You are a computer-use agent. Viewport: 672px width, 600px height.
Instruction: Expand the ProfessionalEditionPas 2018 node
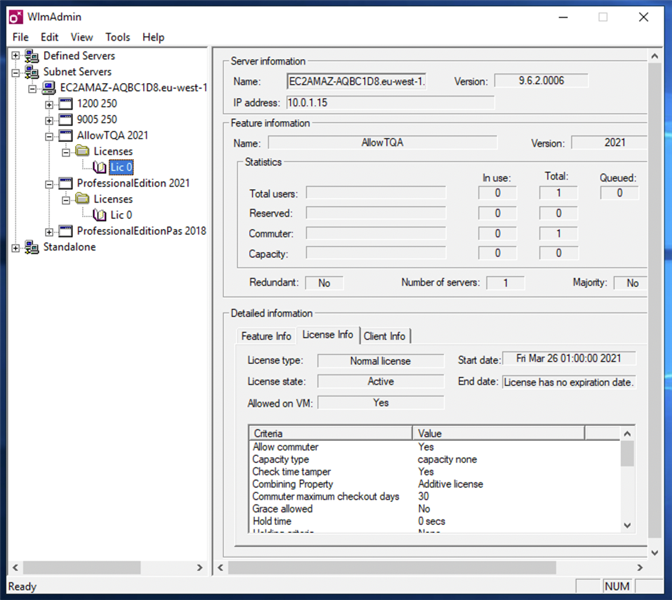[x=49, y=232]
